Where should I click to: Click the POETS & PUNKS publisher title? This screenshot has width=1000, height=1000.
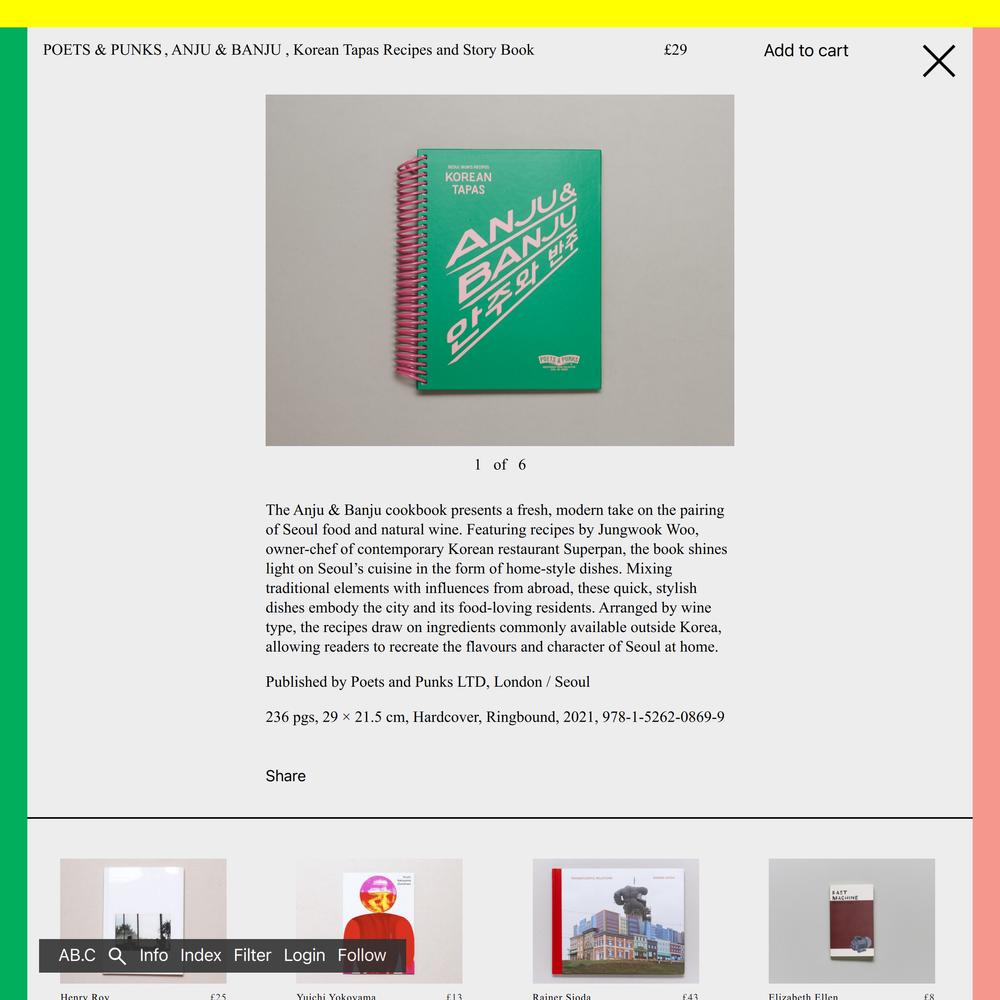[102, 50]
